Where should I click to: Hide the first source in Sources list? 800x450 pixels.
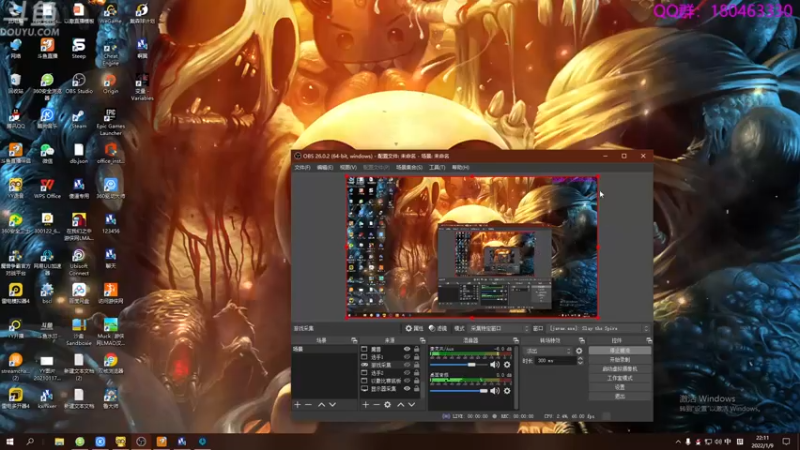tap(407, 349)
